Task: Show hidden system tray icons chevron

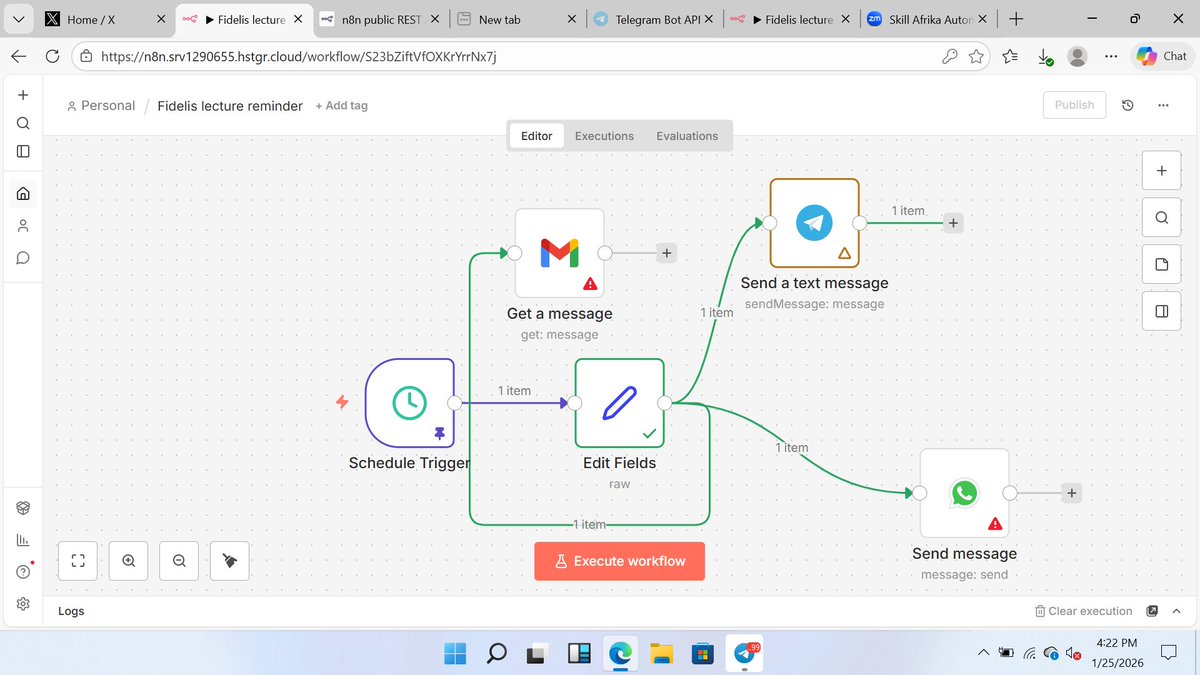Action: pos(981,653)
